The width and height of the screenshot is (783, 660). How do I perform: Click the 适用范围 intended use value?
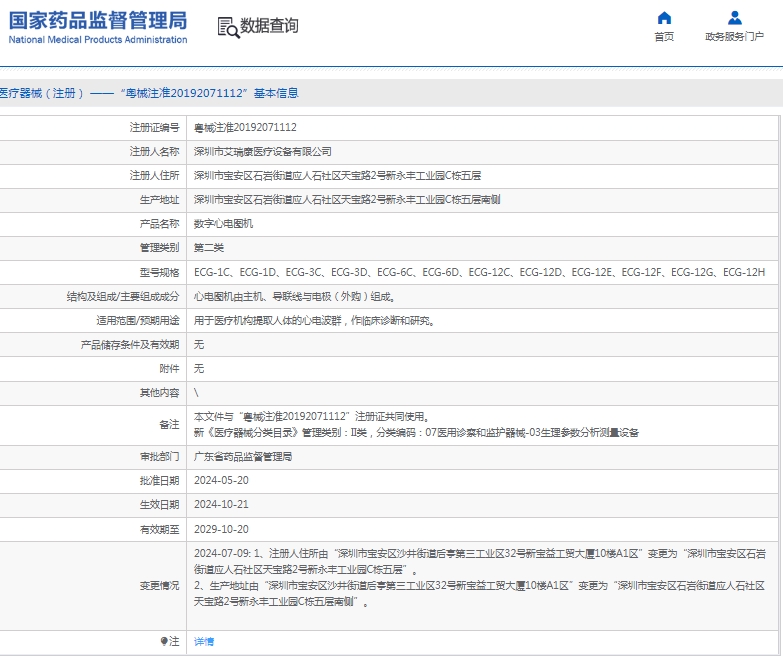pyautogui.click(x=314, y=321)
